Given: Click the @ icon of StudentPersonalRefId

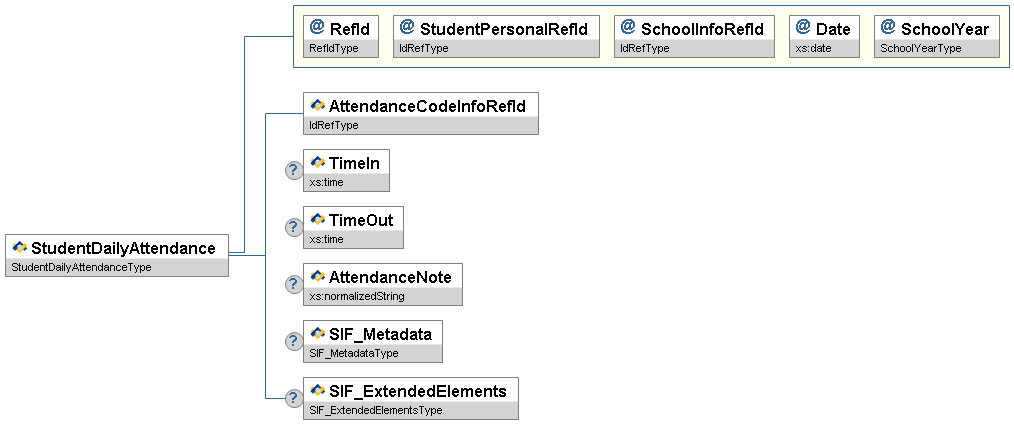Looking at the screenshot, I should tap(407, 28).
